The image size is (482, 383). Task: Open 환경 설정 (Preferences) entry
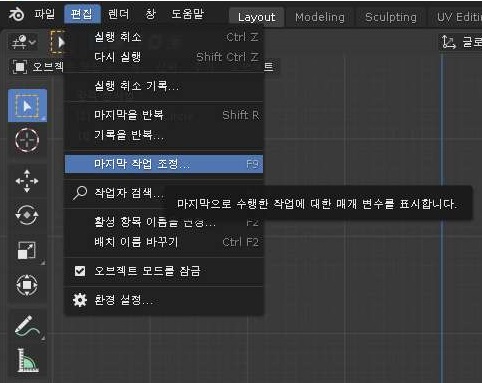point(164,300)
